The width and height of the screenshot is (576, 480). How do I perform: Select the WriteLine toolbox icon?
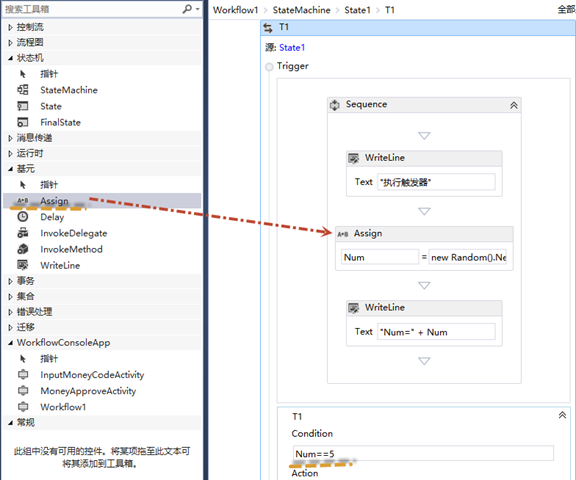click(23, 265)
